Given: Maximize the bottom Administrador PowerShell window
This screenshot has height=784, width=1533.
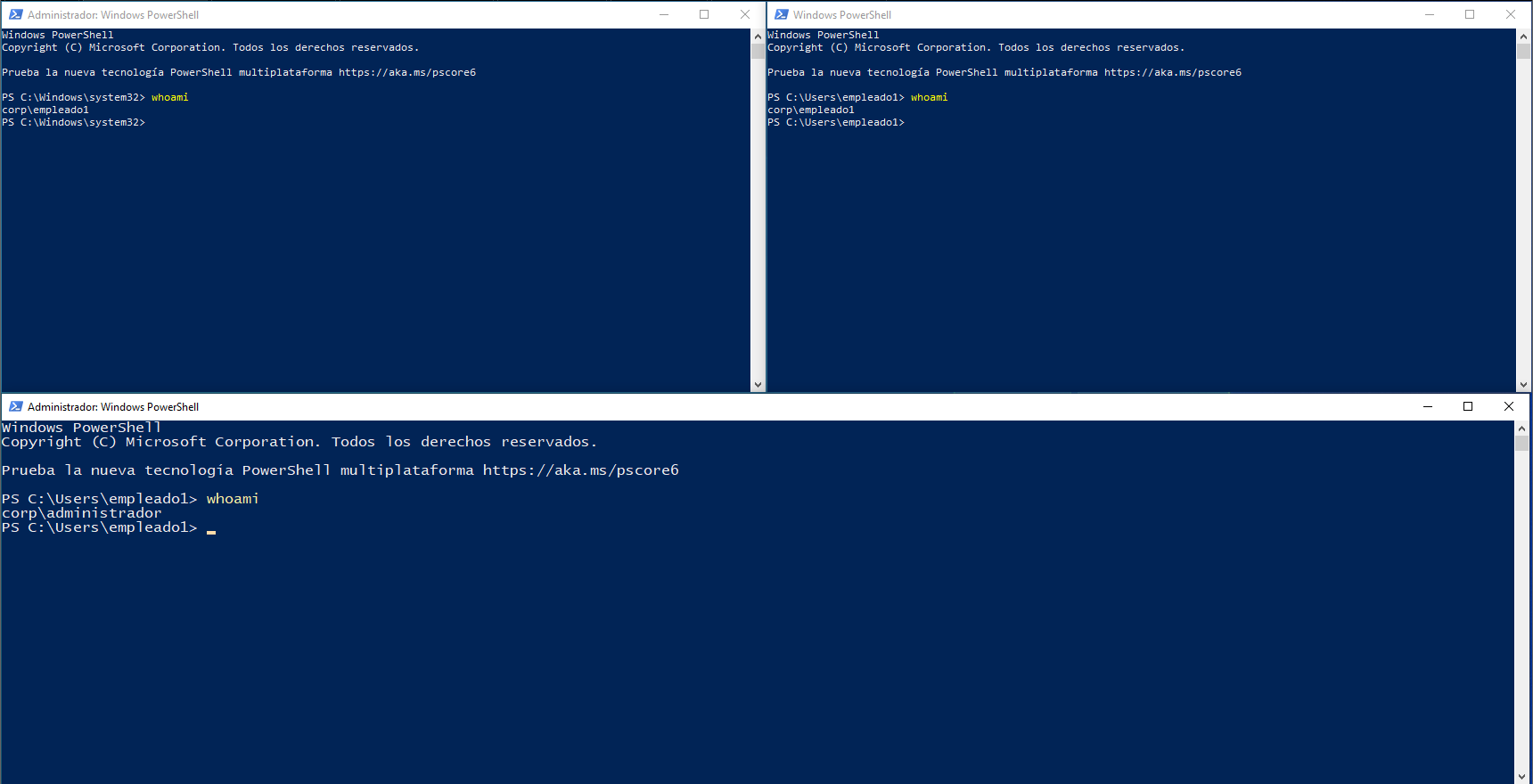Looking at the screenshot, I should (1468, 406).
